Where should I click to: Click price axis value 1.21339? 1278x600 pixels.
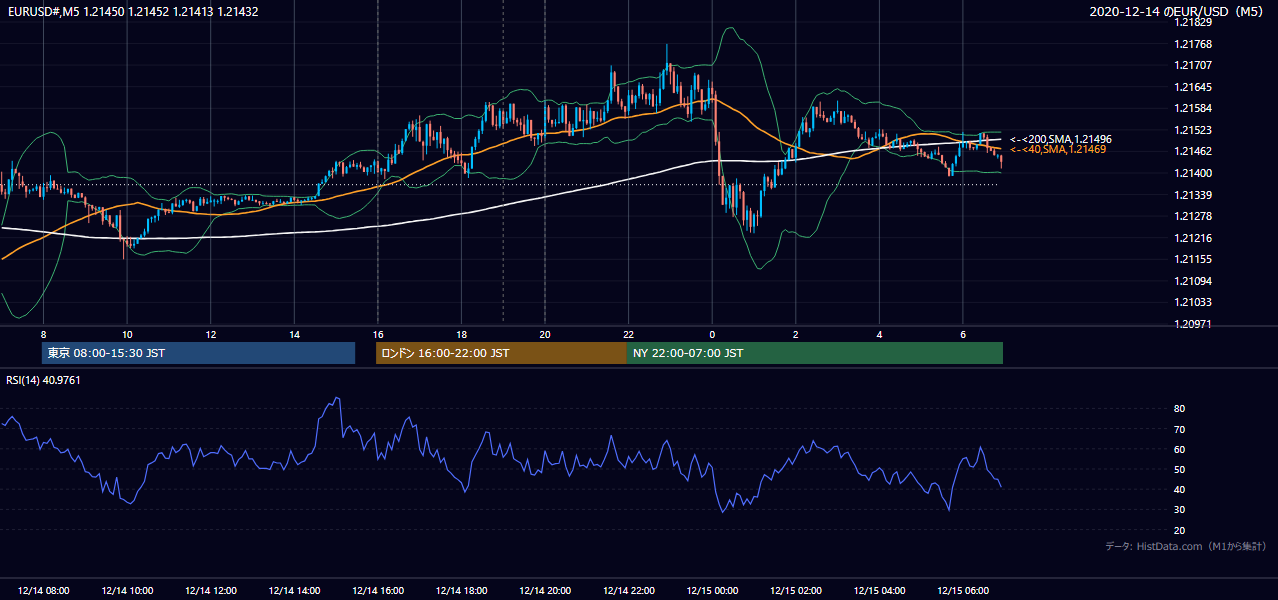1192,195
